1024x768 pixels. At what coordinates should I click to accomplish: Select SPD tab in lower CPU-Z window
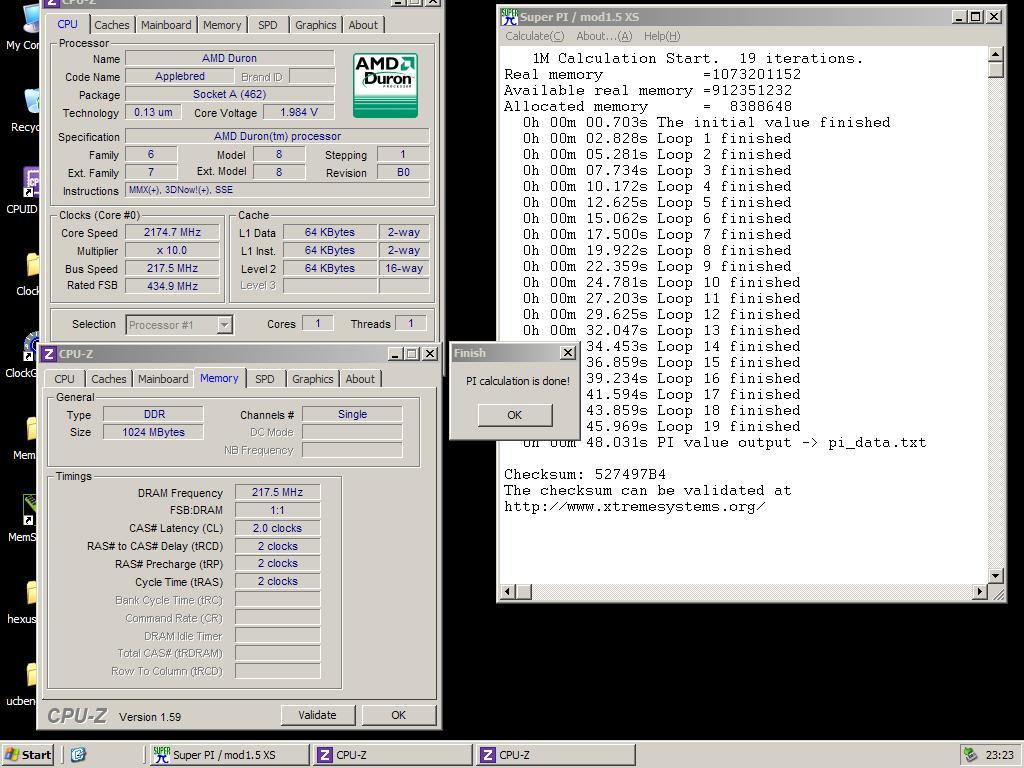(264, 379)
